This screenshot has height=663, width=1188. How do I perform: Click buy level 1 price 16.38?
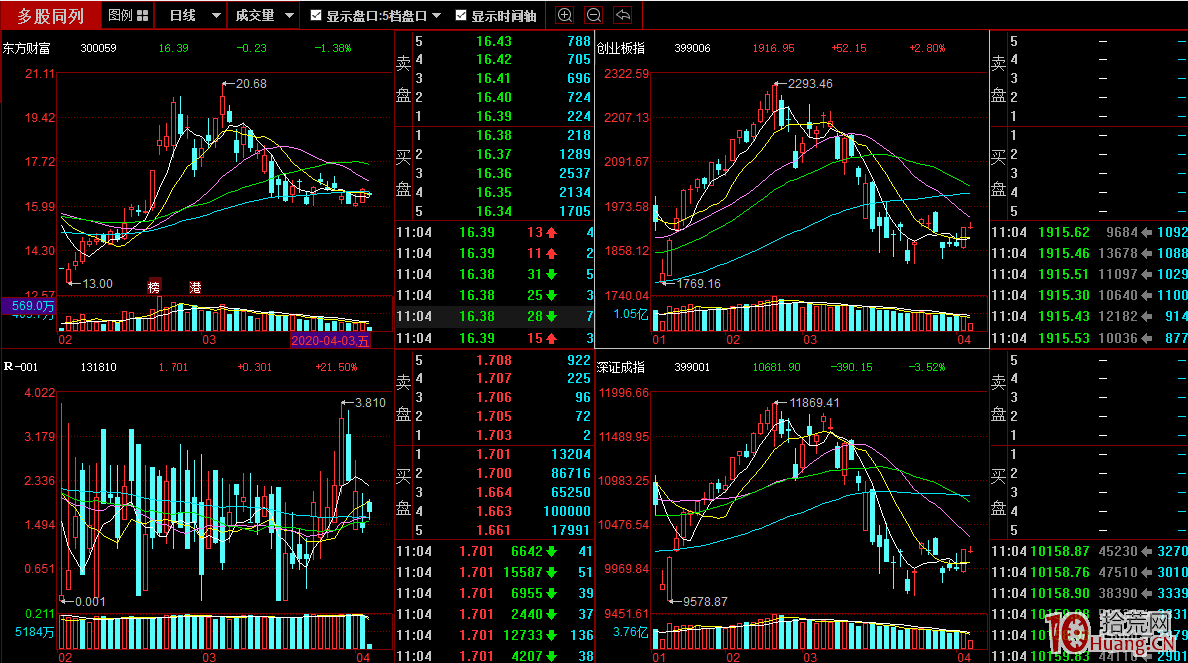tap(494, 135)
